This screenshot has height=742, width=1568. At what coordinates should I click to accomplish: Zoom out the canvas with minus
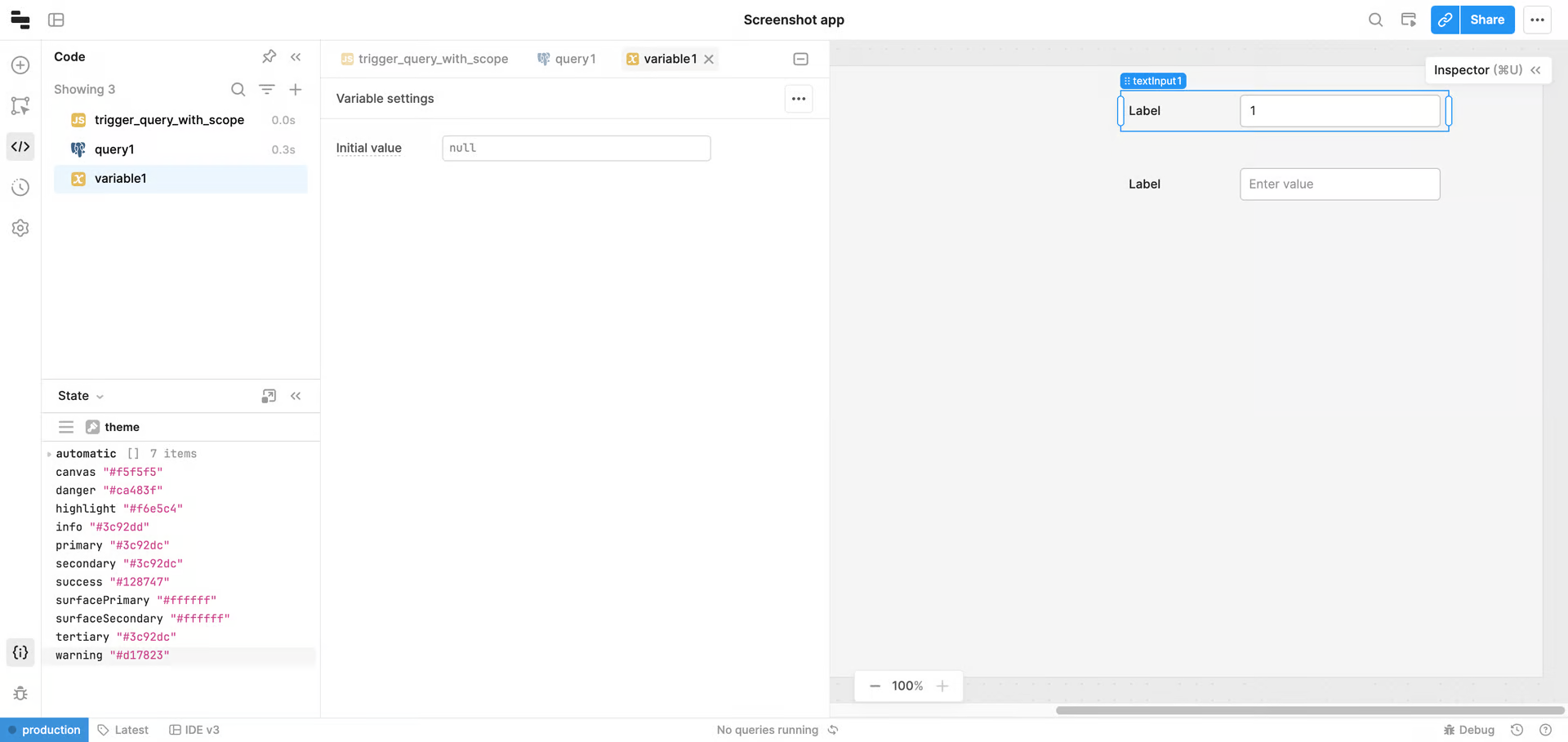point(875,686)
